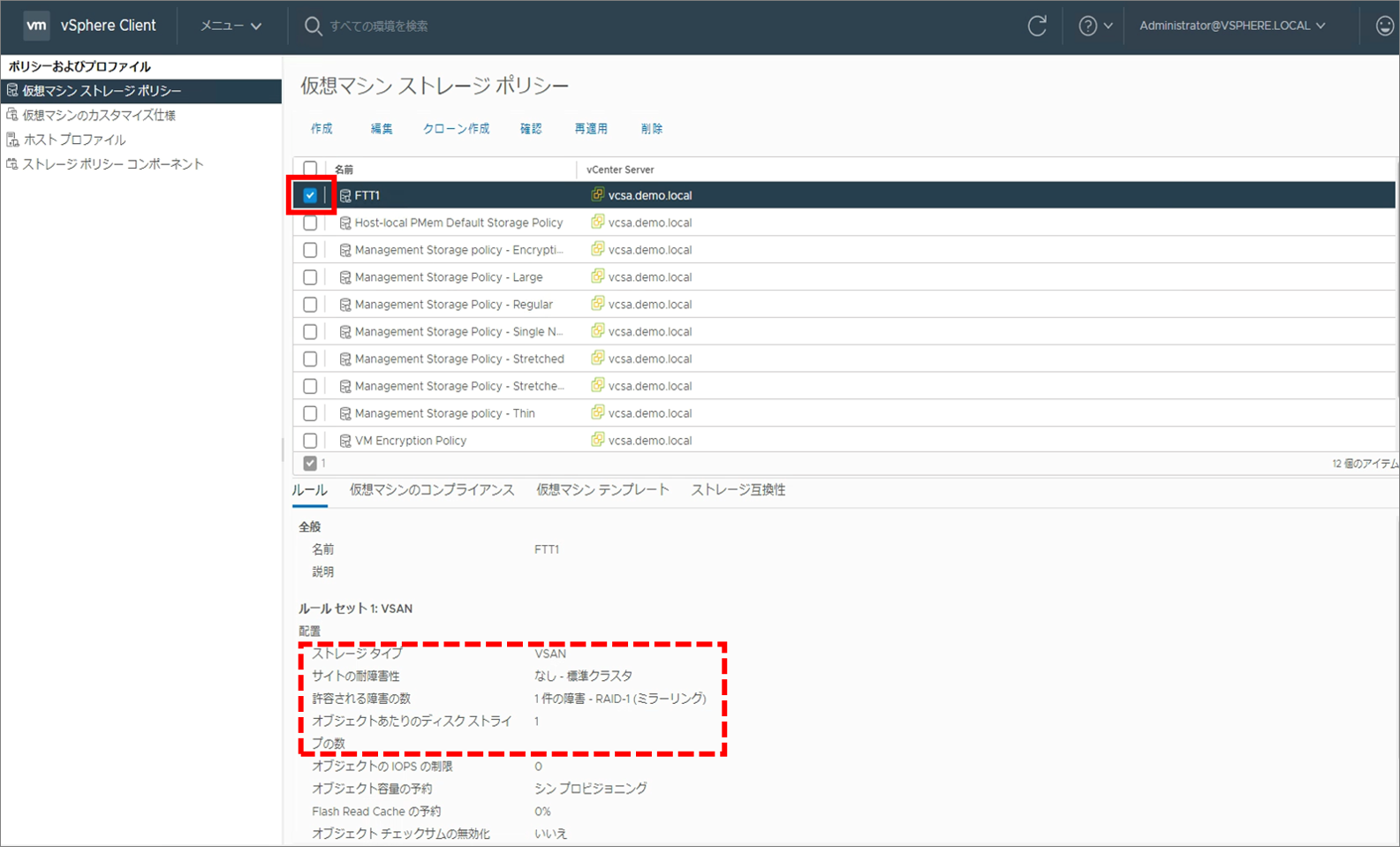
Task: Click vCenter icon in Management Storage Policy - Large row
Action: pos(598,276)
